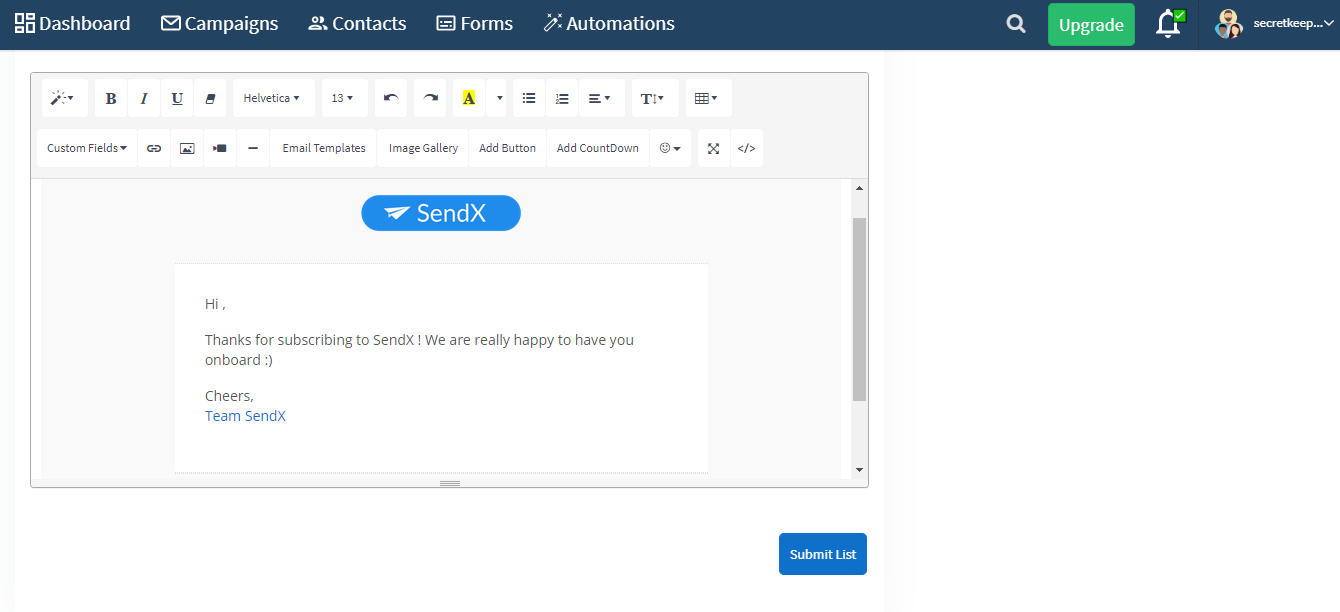
Task: Insert a numbered list
Action: pos(562,98)
